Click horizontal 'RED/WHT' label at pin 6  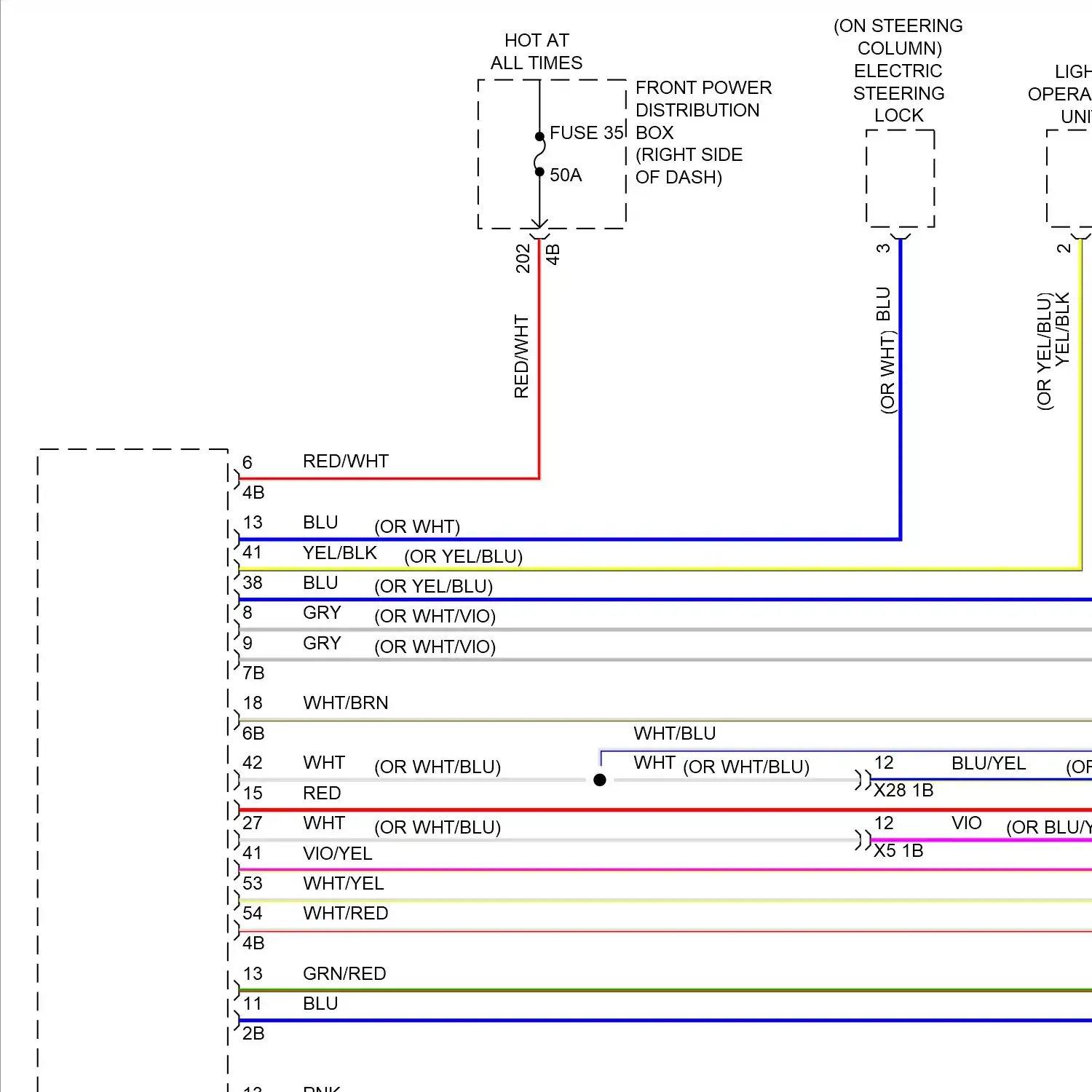[346, 462]
